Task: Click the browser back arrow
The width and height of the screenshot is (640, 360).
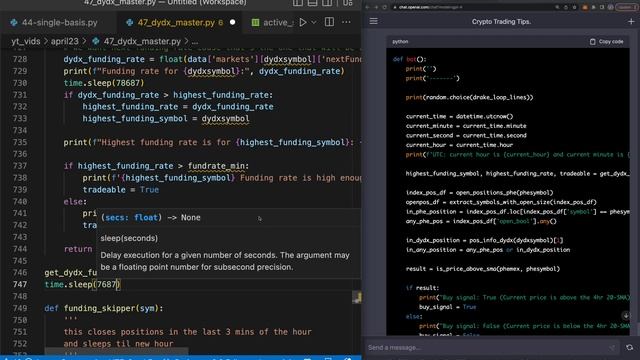Action: [367, 7]
